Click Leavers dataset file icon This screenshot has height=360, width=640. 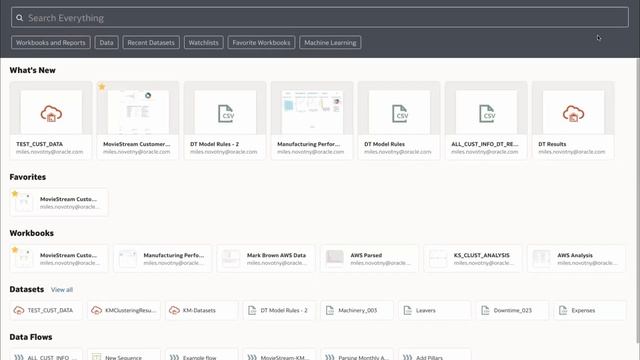(x=407, y=310)
